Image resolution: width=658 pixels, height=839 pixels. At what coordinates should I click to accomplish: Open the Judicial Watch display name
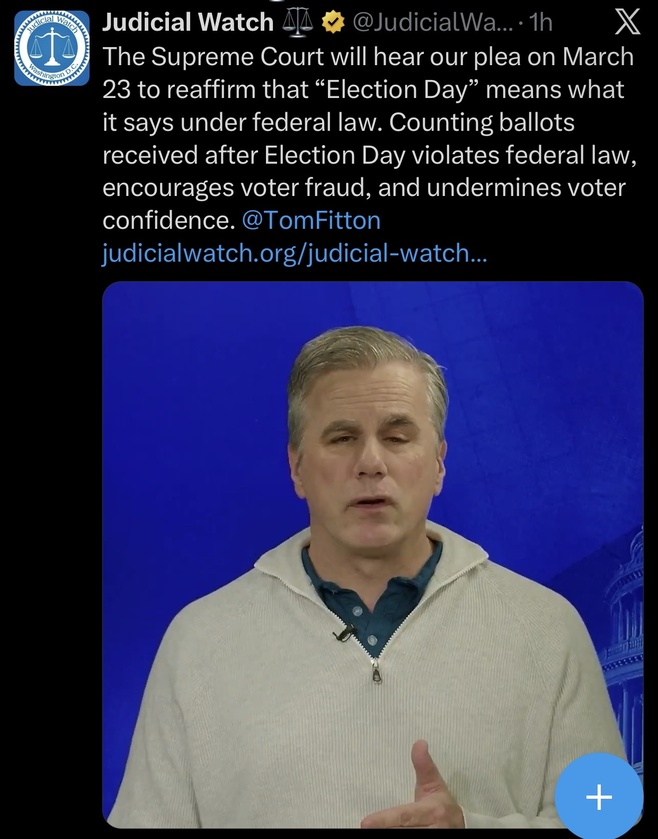(x=187, y=22)
